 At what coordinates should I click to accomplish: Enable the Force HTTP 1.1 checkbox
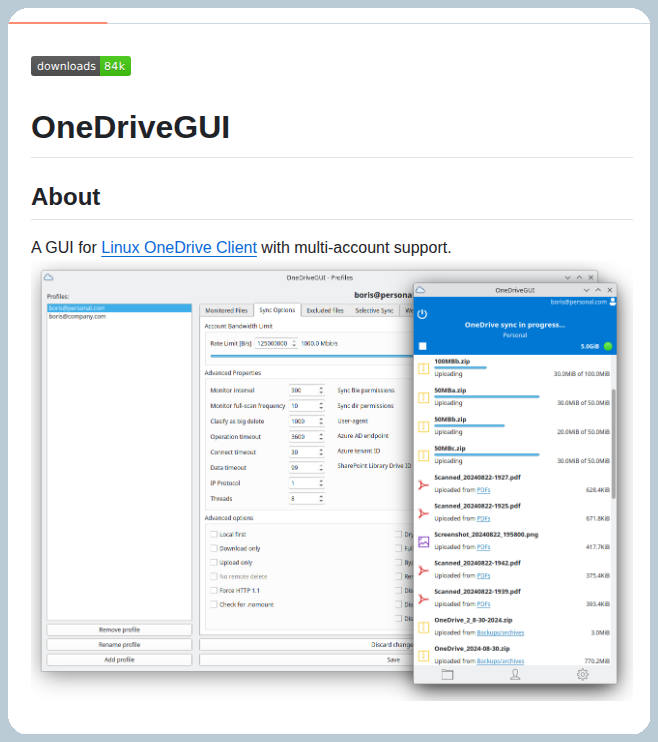[x=214, y=591]
